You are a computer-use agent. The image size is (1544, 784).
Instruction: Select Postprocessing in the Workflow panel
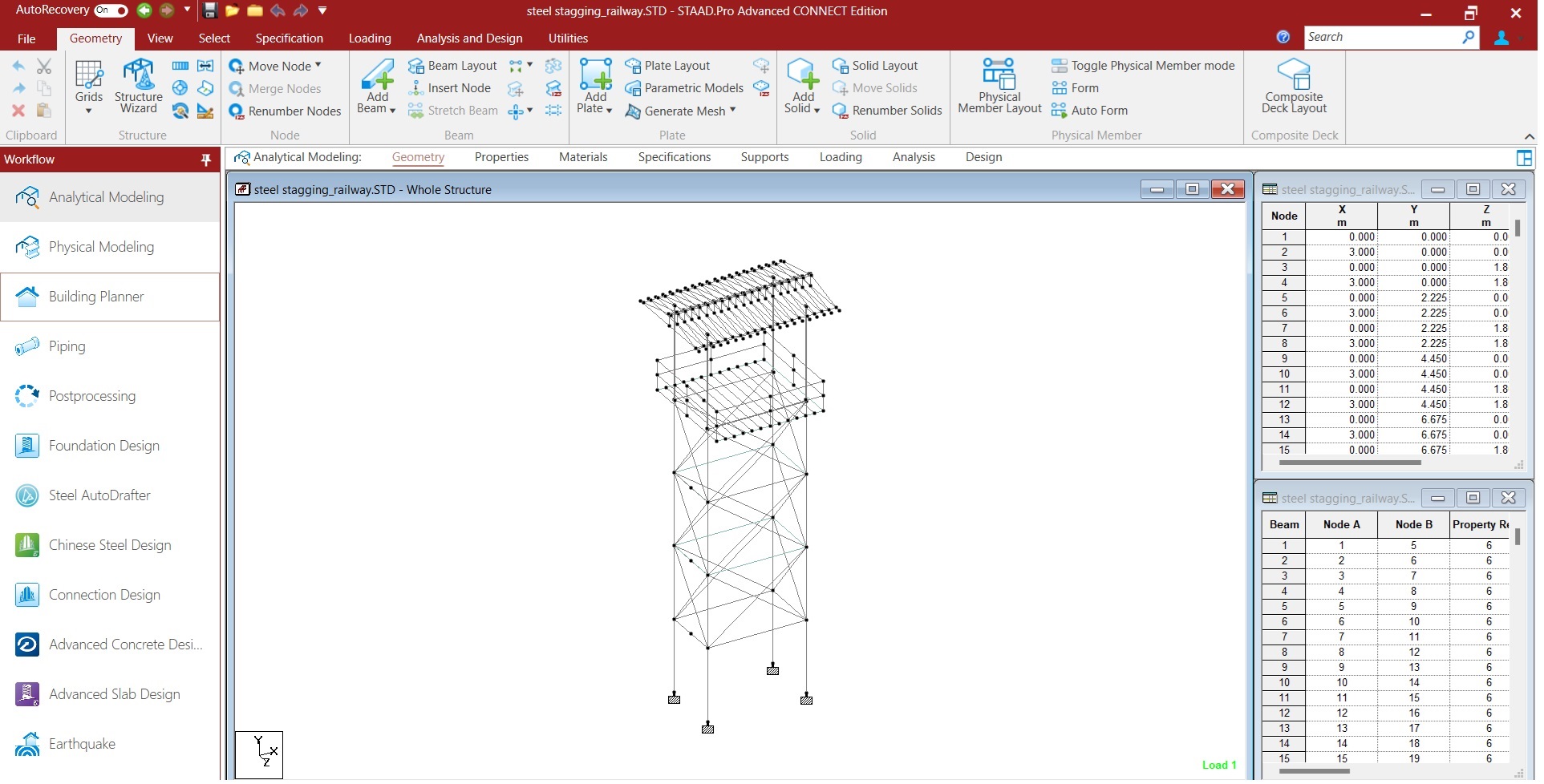[x=92, y=396]
